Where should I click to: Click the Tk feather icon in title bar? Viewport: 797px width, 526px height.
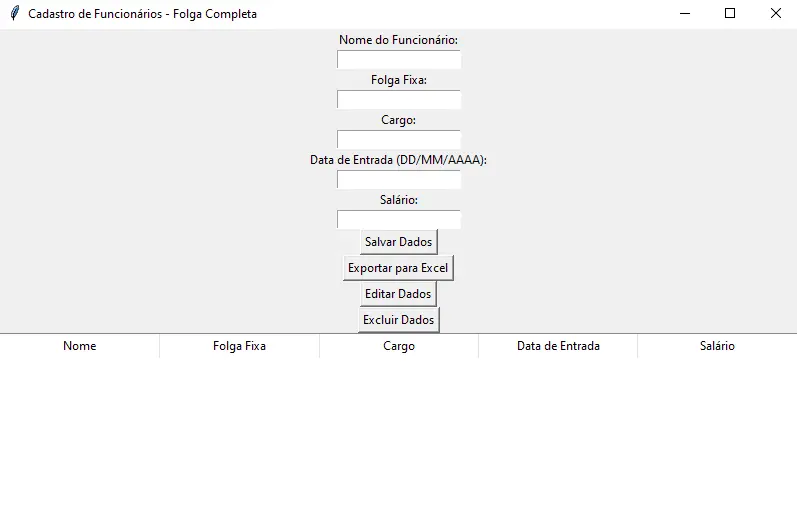pos(14,14)
